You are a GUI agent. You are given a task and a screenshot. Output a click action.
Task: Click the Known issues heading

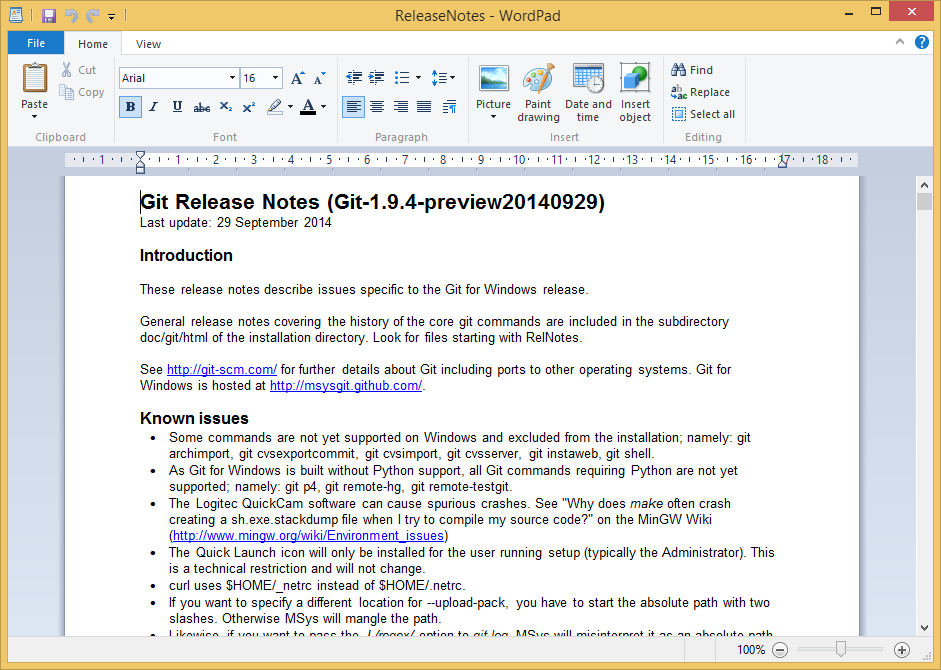pos(194,418)
